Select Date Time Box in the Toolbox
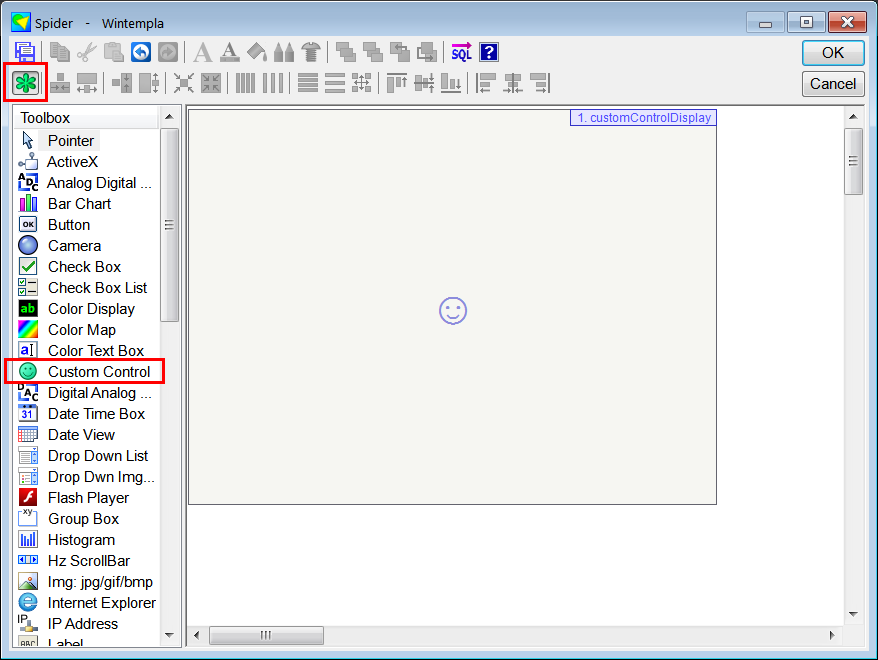This screenshot has height=660, width=878. (x=96, y=414)
